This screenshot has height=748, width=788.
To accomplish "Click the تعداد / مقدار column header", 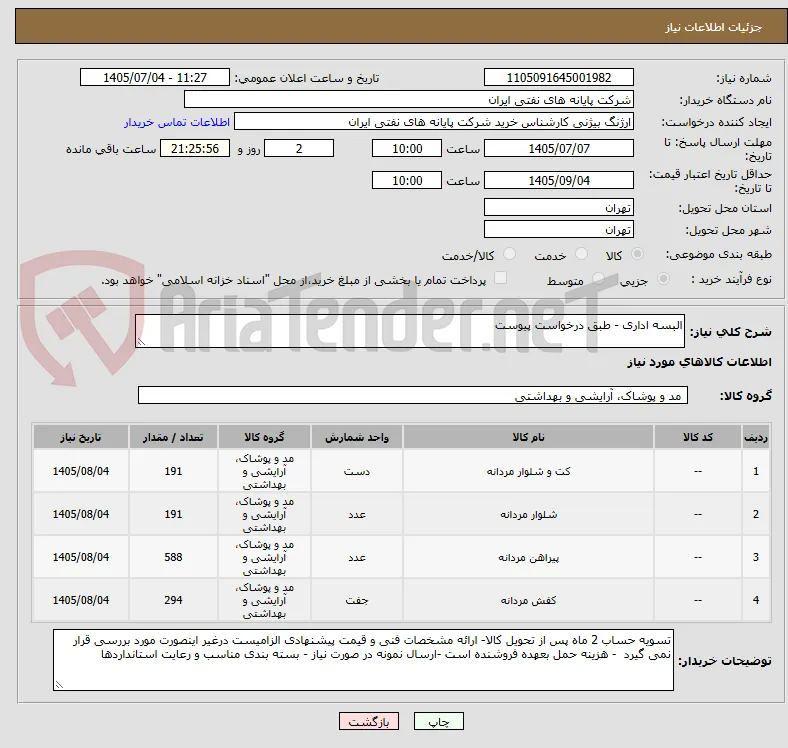I will point(173,437).
